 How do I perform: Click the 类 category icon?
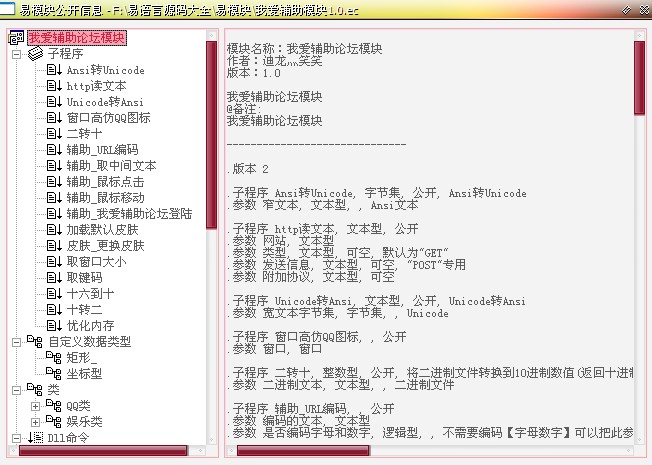click(35, 389)
